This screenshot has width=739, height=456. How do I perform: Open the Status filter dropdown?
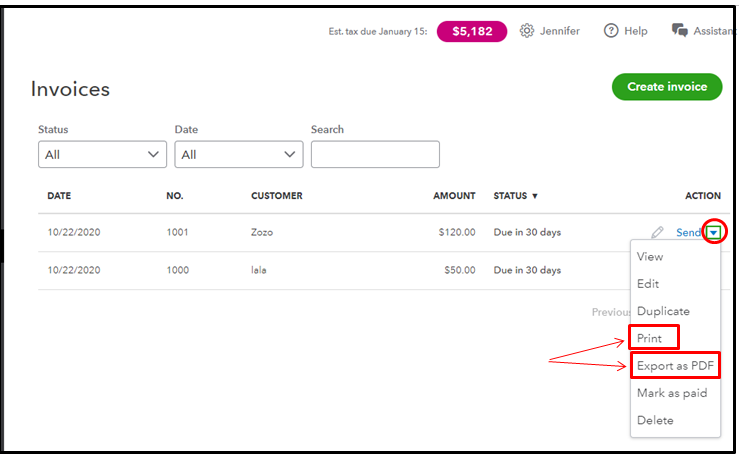tap(102, 154)
